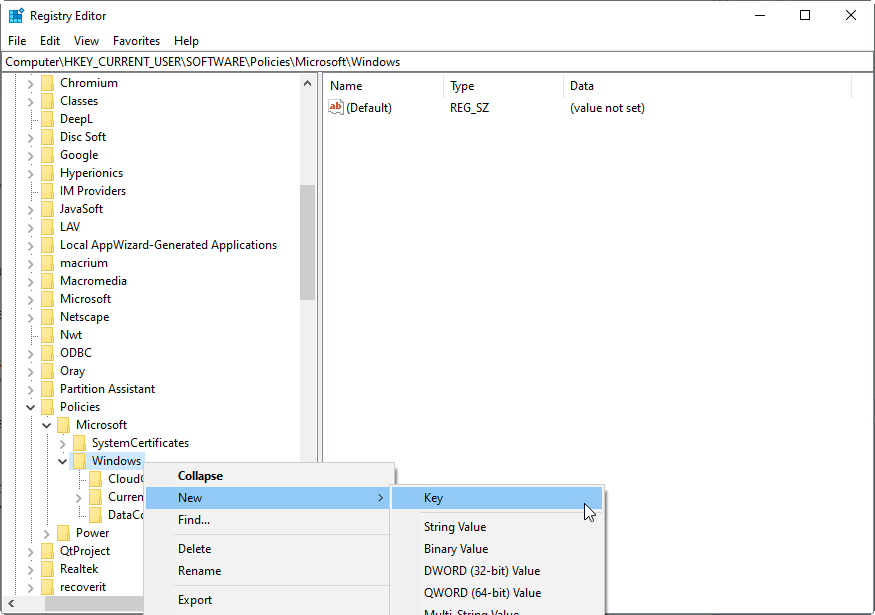Click the REG_SZ type cell
The height and width of the screenshot is (615, 875).
[469, 108]
